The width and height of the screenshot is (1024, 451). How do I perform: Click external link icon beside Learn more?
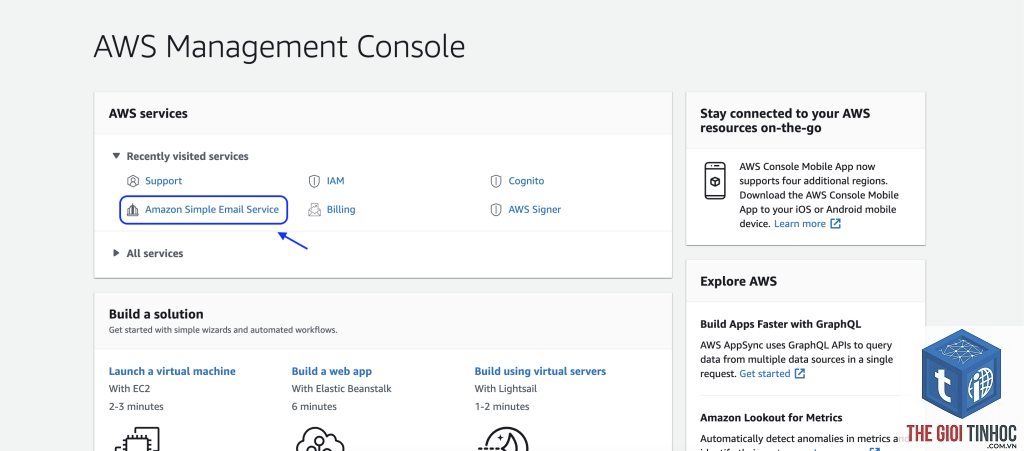click(835, 223)
